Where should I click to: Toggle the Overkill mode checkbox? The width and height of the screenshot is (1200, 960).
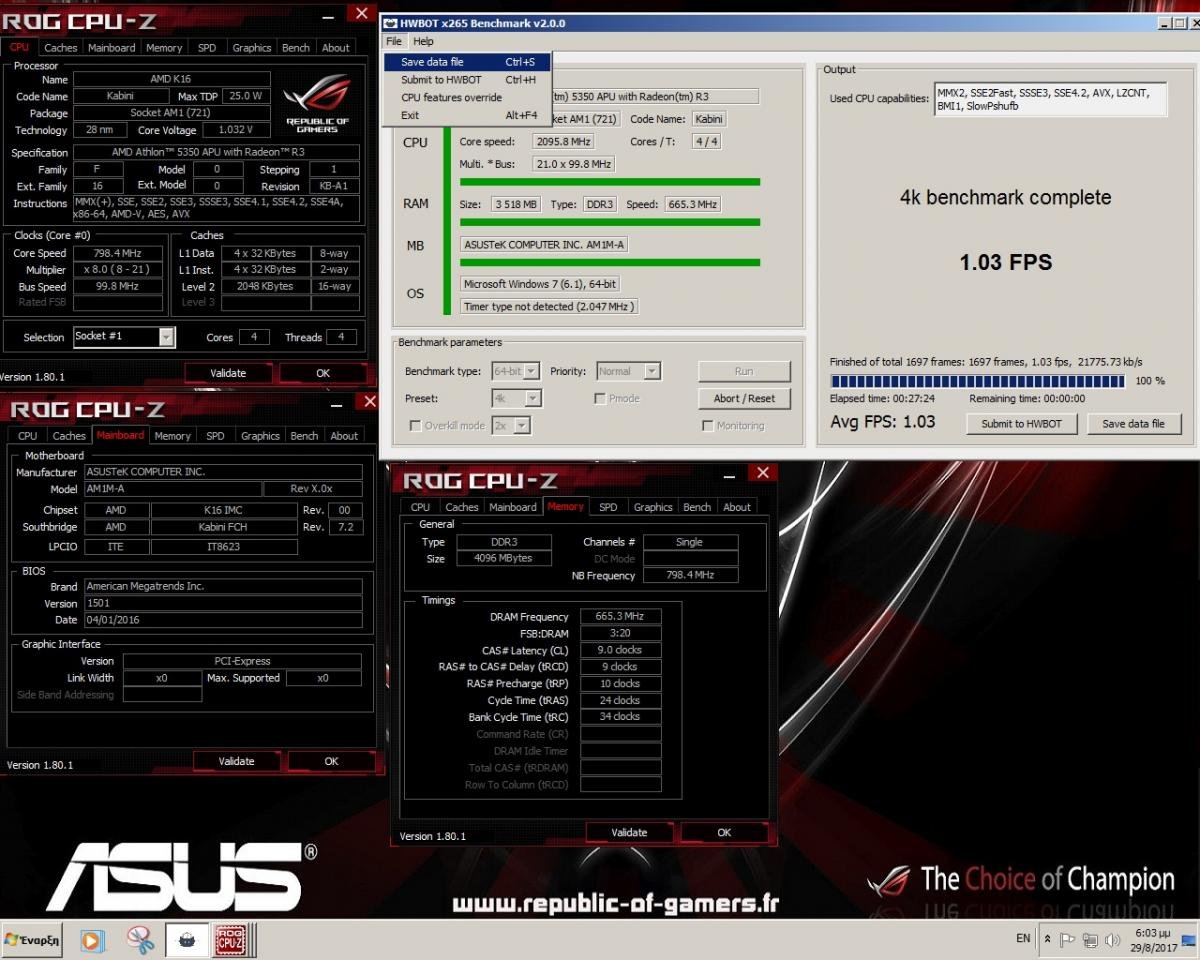(416, 426)
